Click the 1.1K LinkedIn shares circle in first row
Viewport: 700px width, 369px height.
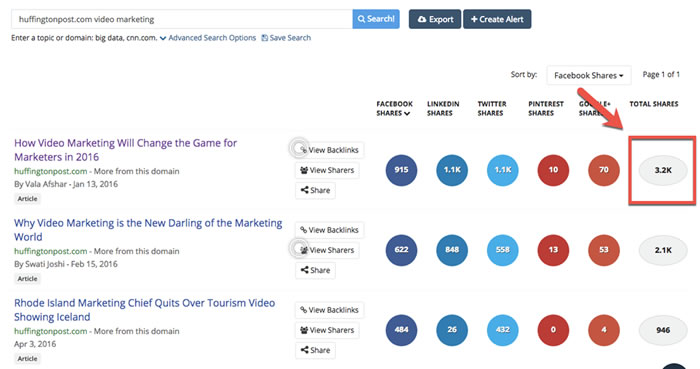[452, 170]
